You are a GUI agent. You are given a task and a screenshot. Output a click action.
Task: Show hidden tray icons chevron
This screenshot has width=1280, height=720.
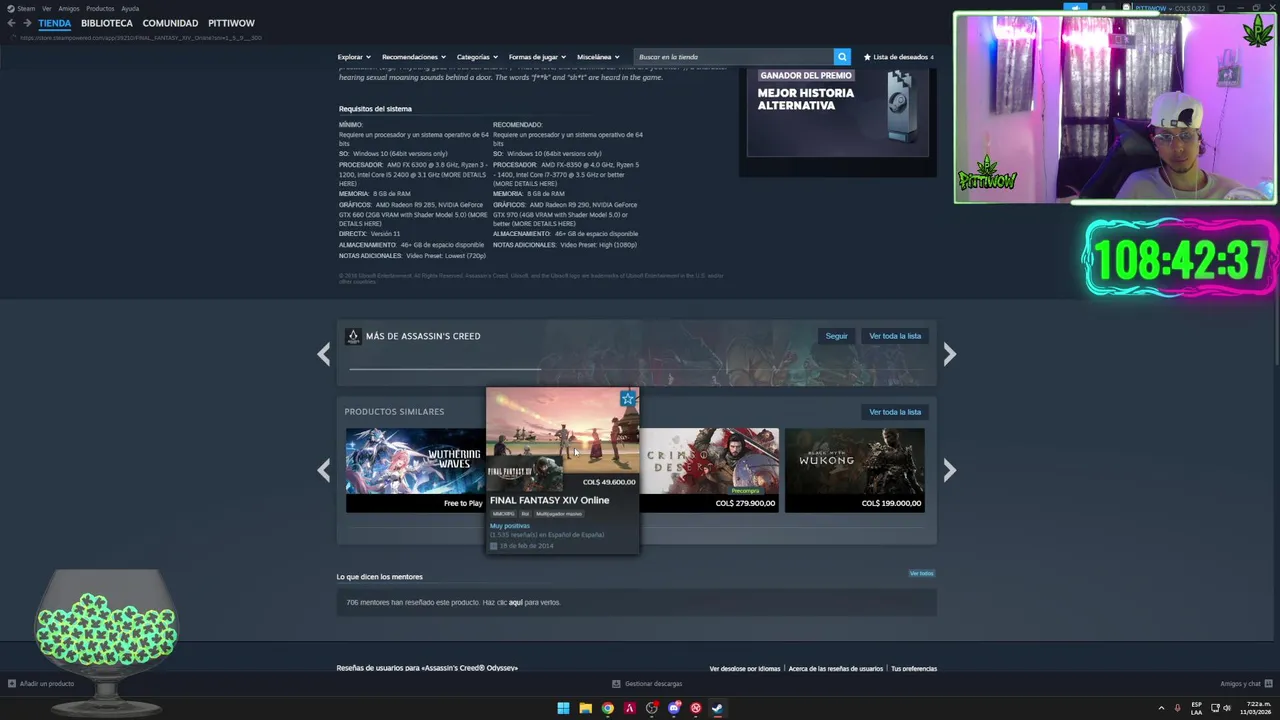pyautogui.click(x=1161, y=708)
